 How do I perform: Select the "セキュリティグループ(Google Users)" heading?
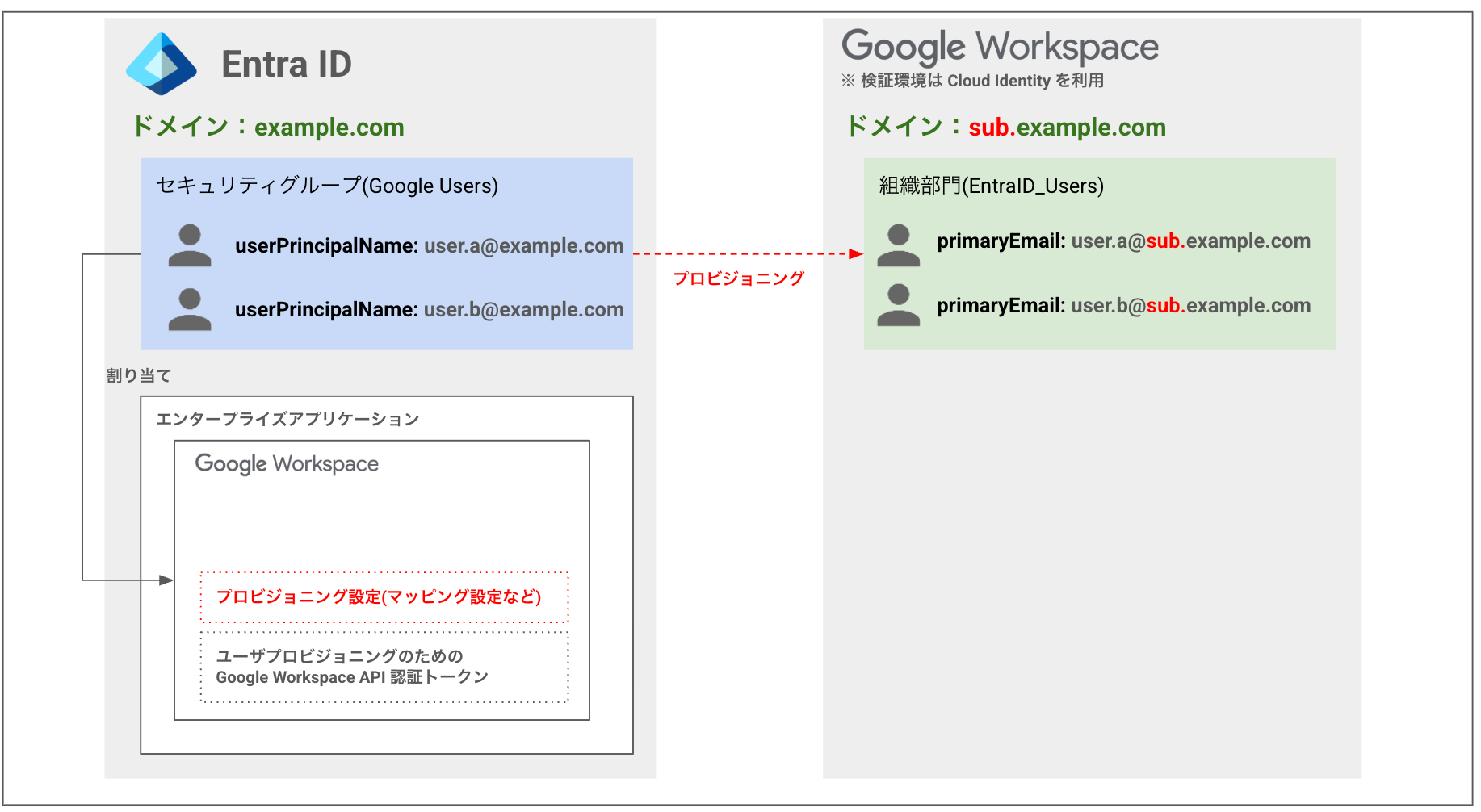(x=327, y=186)
